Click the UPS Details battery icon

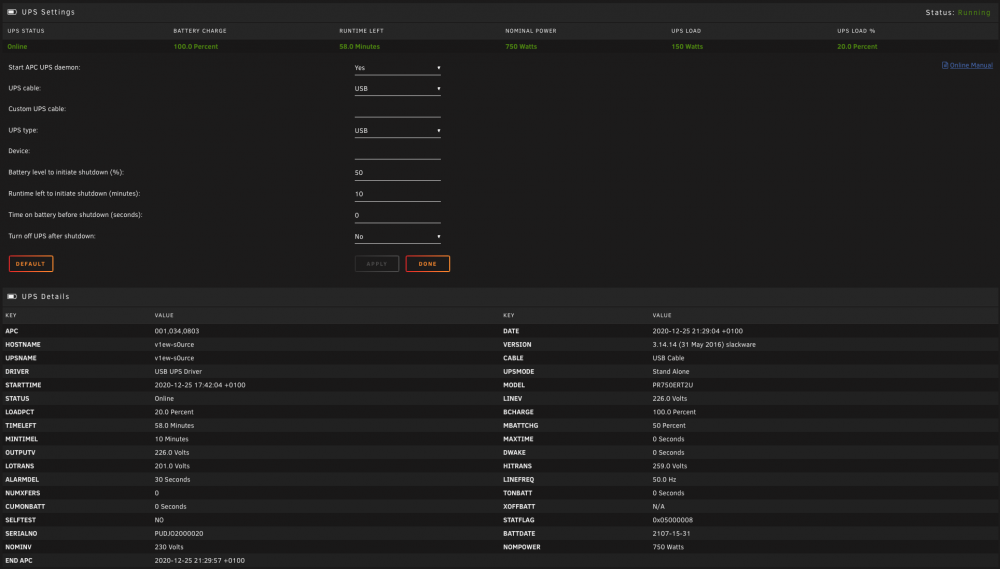point(11,297)
